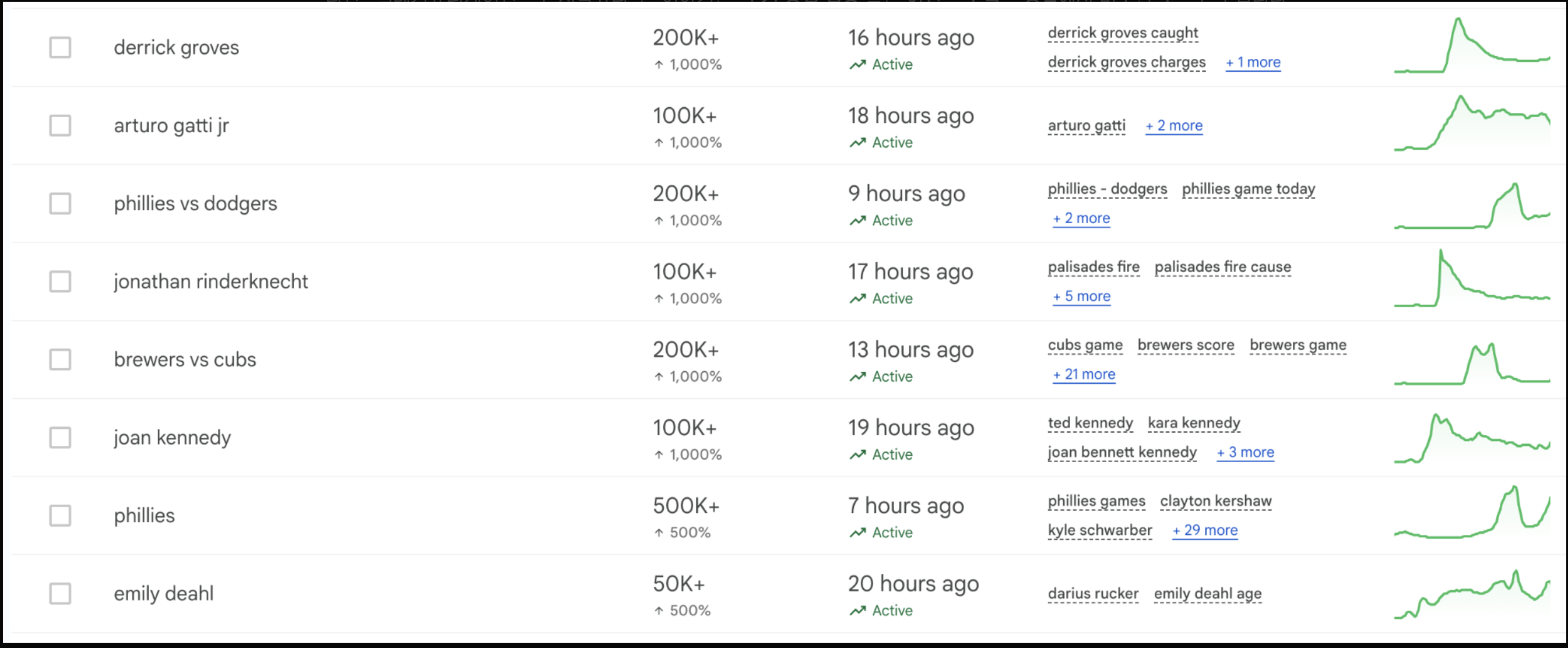Expand "+ 29 more" queries for phillies
Screen dimensions: 1568x648
click(x=1205, y=530)
